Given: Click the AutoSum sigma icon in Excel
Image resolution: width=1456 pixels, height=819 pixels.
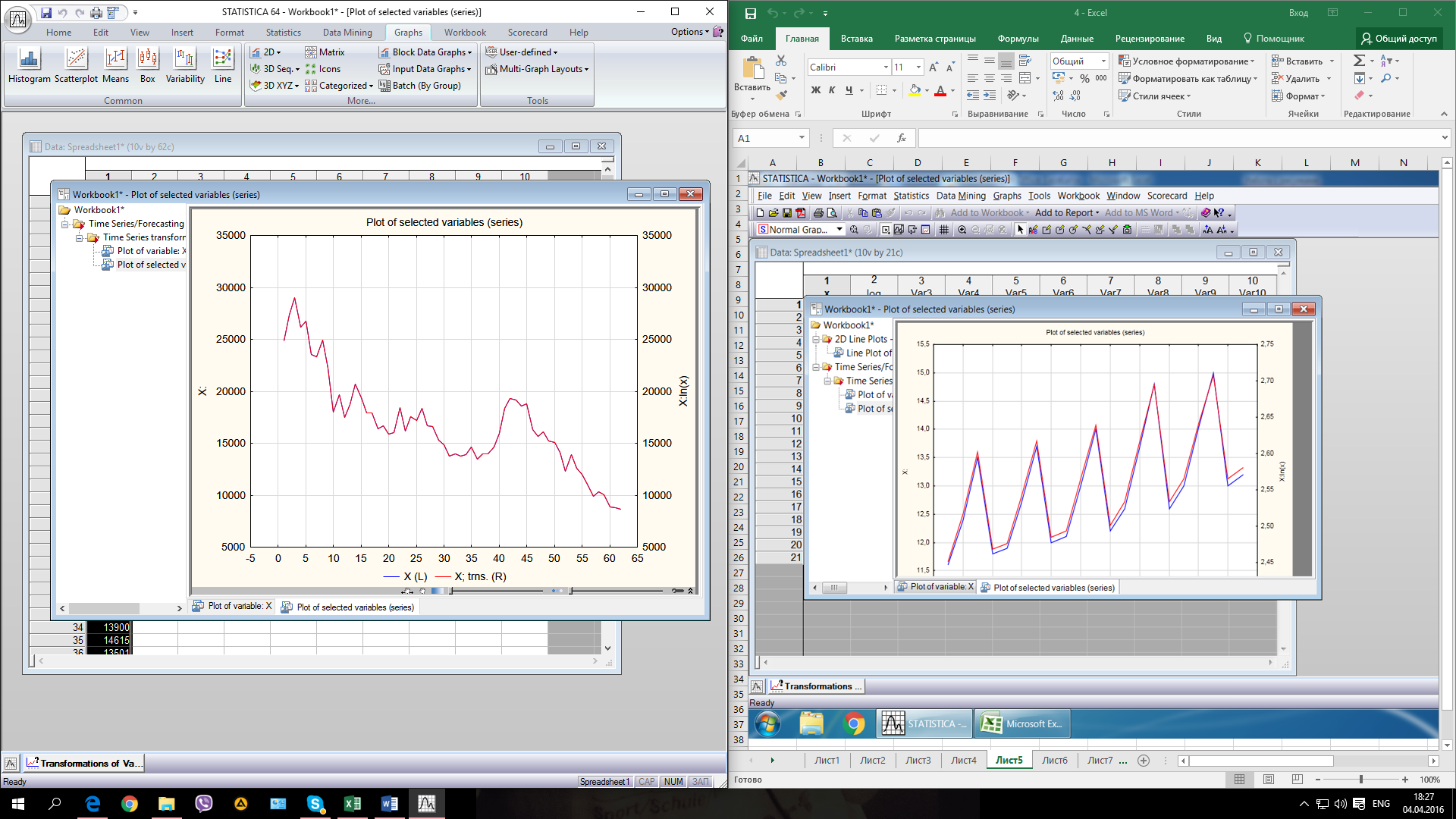Looking at the screenshot, I should (x=1359, y=61).
